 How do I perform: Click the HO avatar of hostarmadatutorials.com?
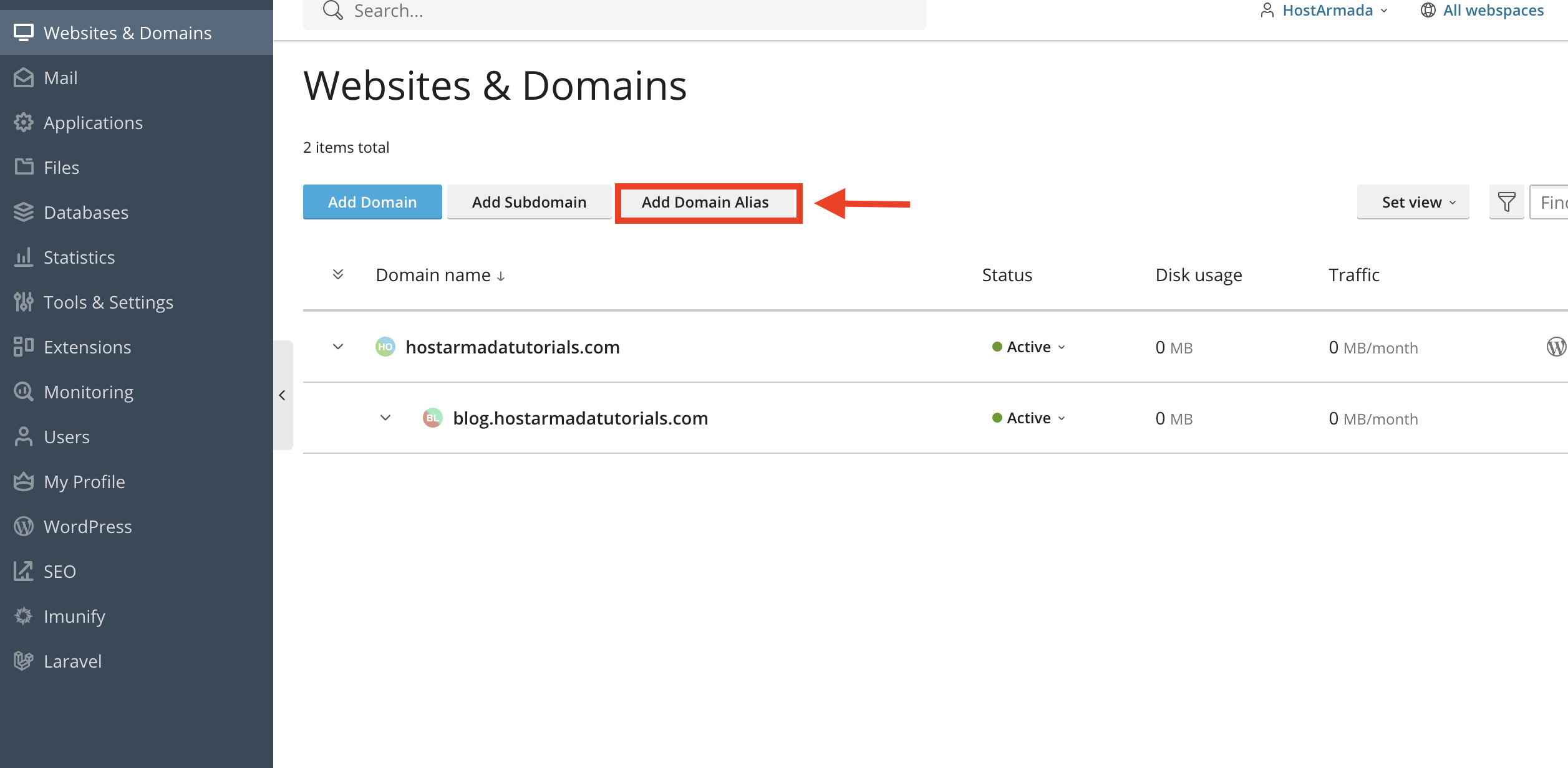[385, 347]
